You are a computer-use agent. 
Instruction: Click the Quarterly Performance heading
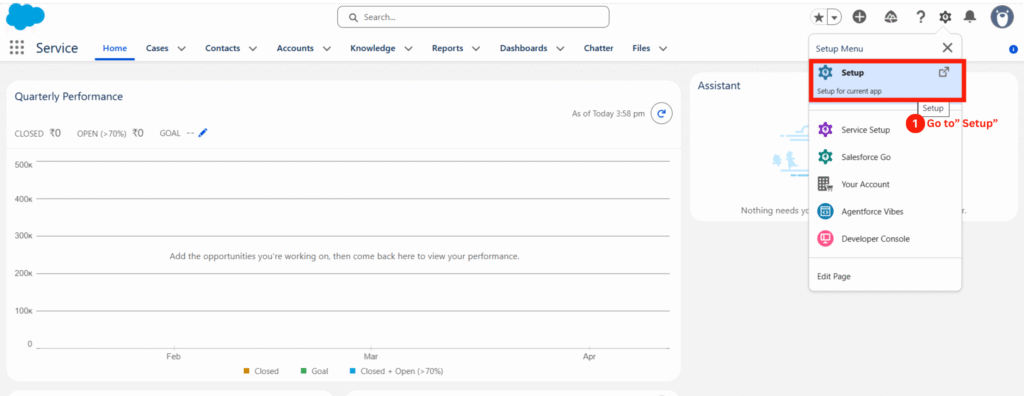click(x=69, y=96)
